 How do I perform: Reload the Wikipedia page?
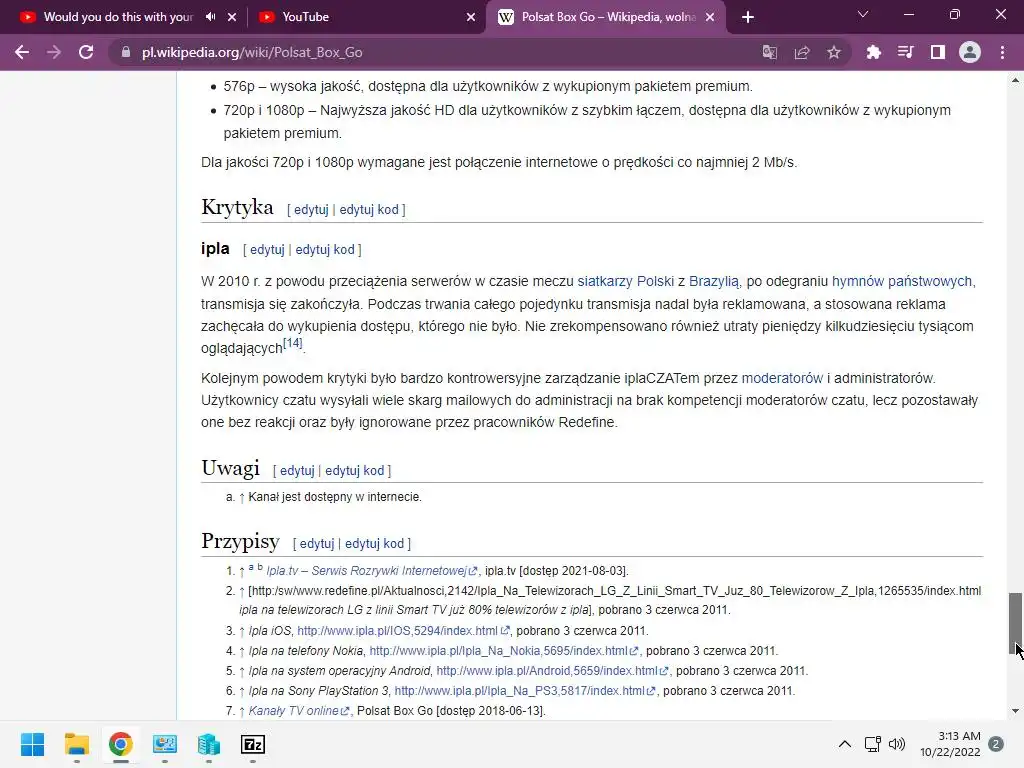[86, 52]
